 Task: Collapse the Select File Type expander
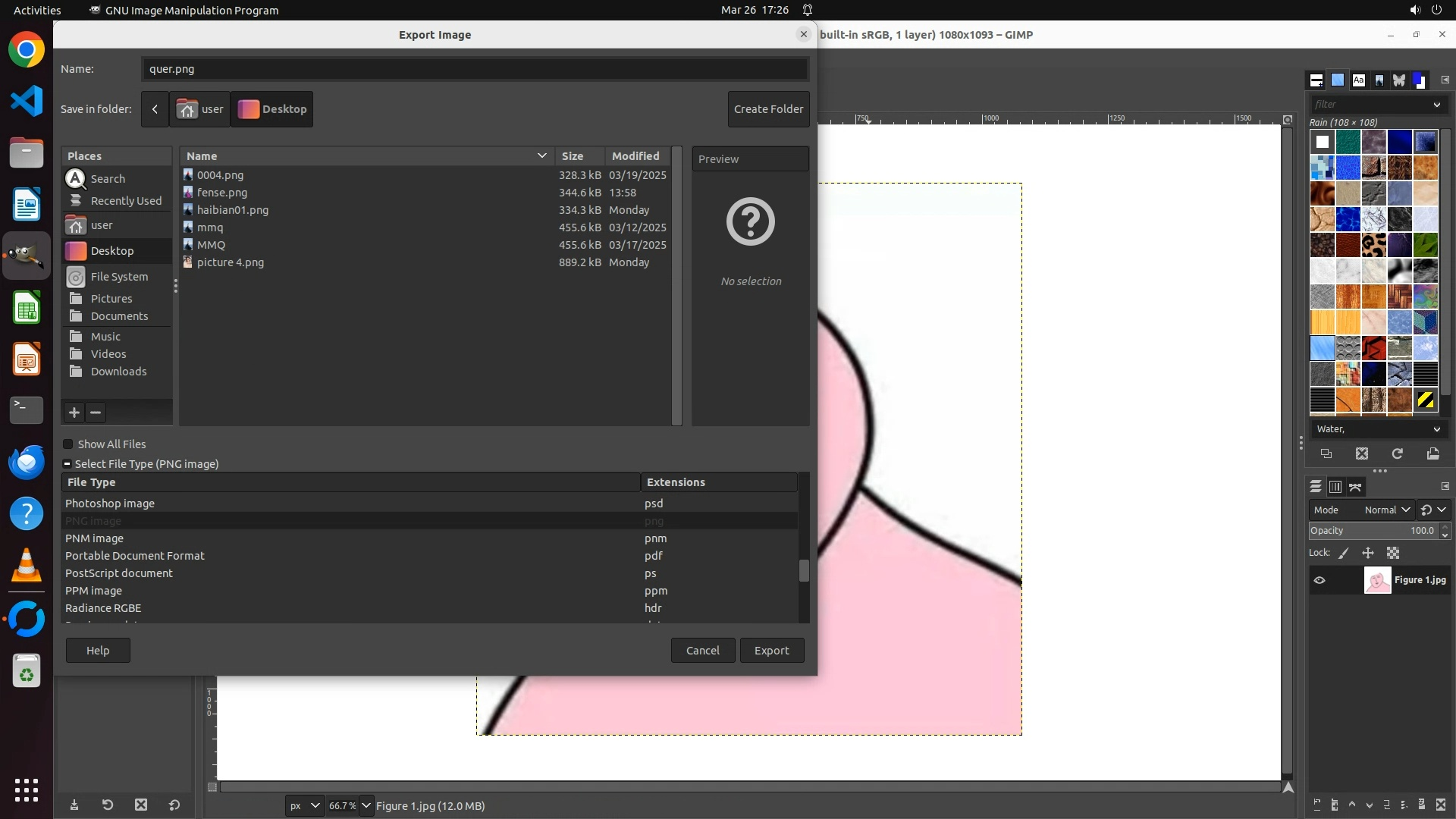pyautogui.click(x=67, y=464)
